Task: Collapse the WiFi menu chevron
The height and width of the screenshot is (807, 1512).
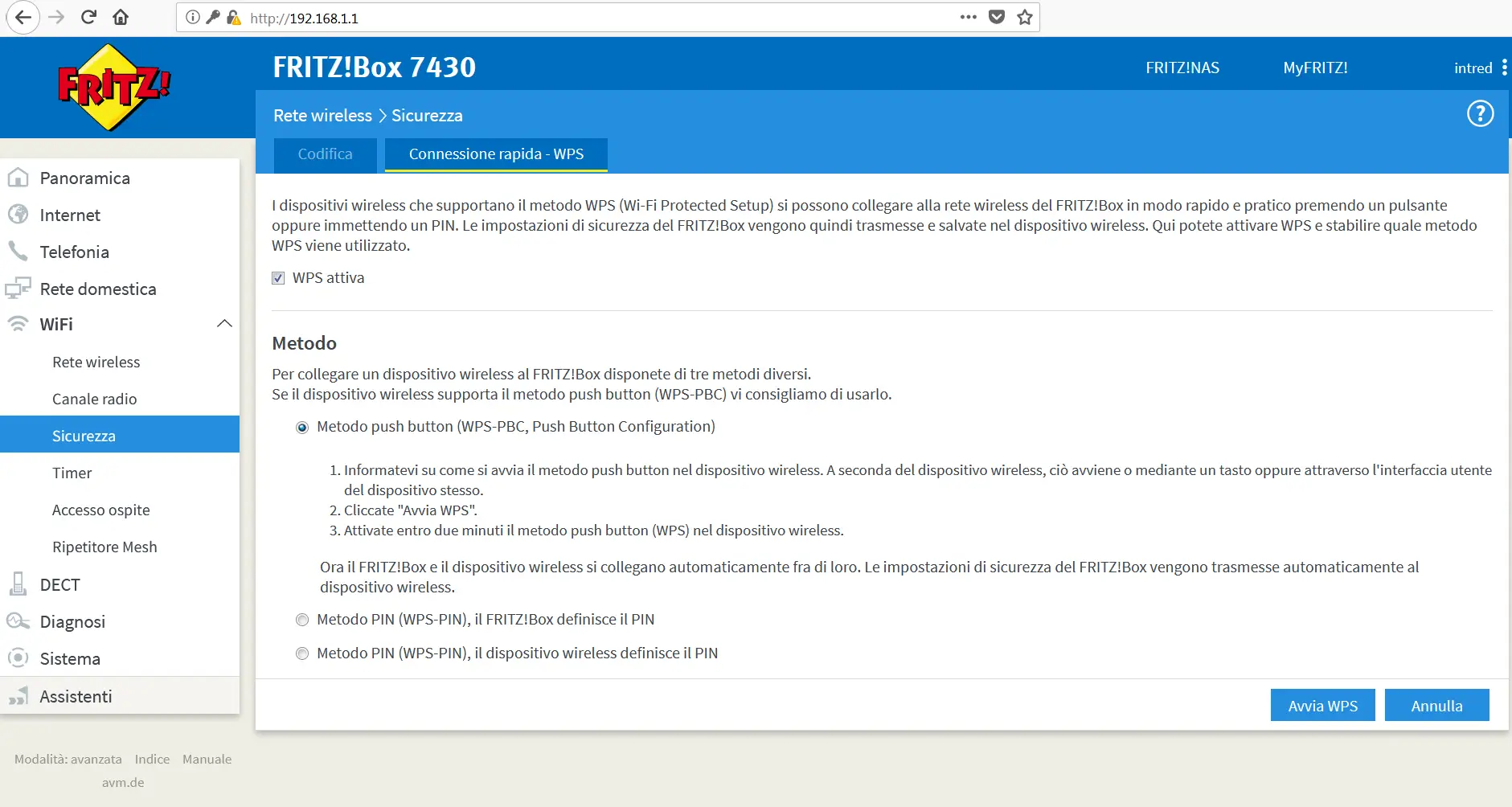Action: (224, 324)
